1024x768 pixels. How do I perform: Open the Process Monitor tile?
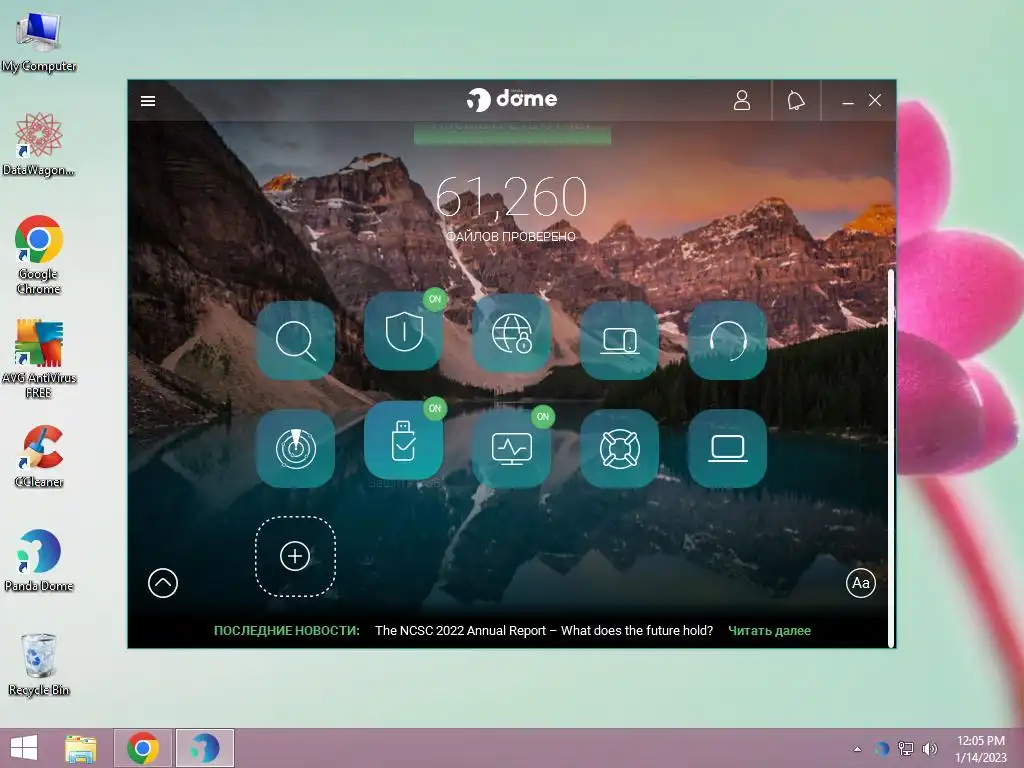click(x=511, y=449)
